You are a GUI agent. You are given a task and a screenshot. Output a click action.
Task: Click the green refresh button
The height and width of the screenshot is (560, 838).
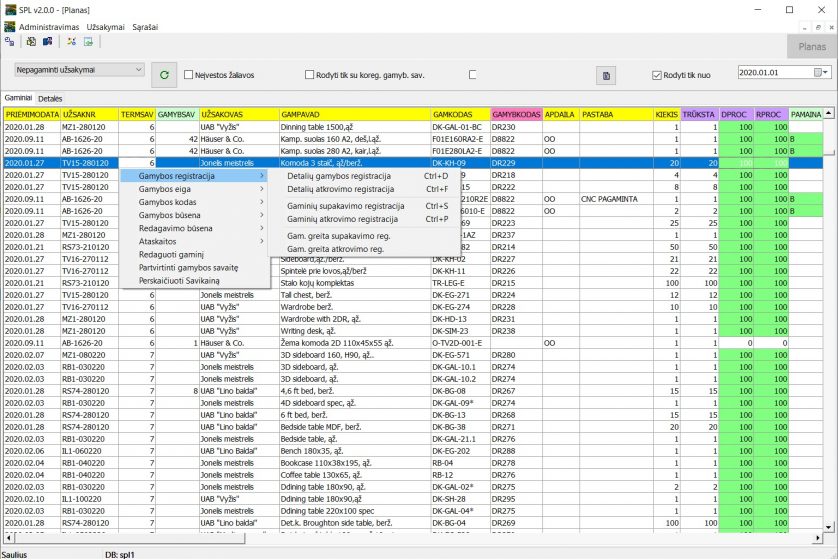coord(165,75)
